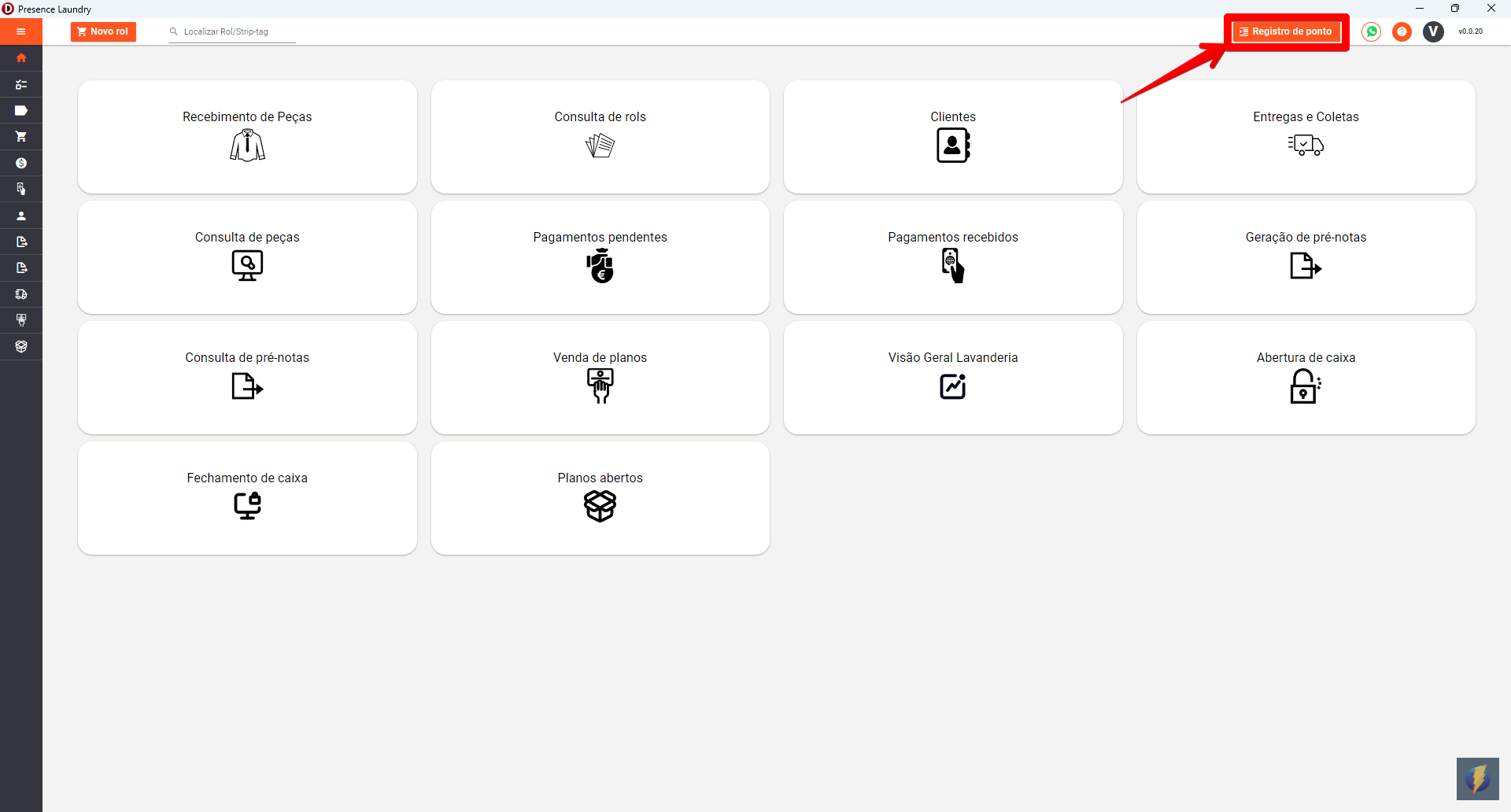Open the dollar coin sidebar icon
1511x812 pixels.
(21, 163)
